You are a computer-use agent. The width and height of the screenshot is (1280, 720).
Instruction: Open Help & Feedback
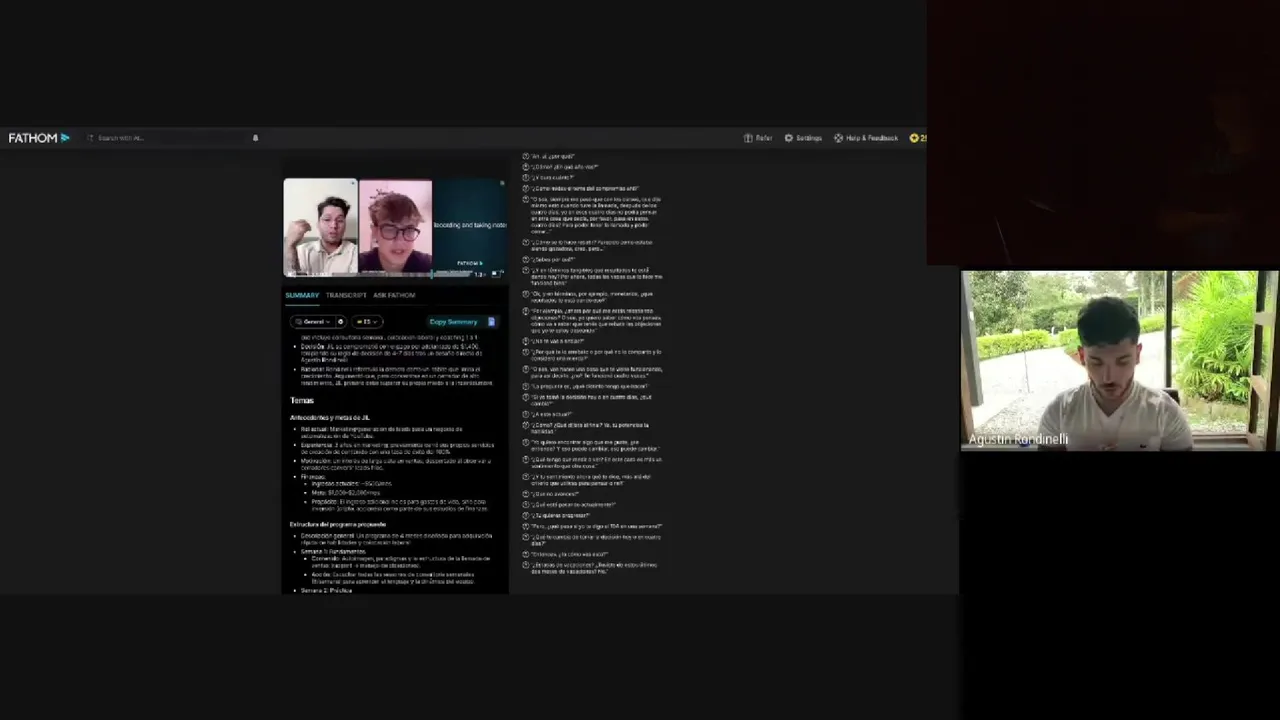tap(866, 138)
